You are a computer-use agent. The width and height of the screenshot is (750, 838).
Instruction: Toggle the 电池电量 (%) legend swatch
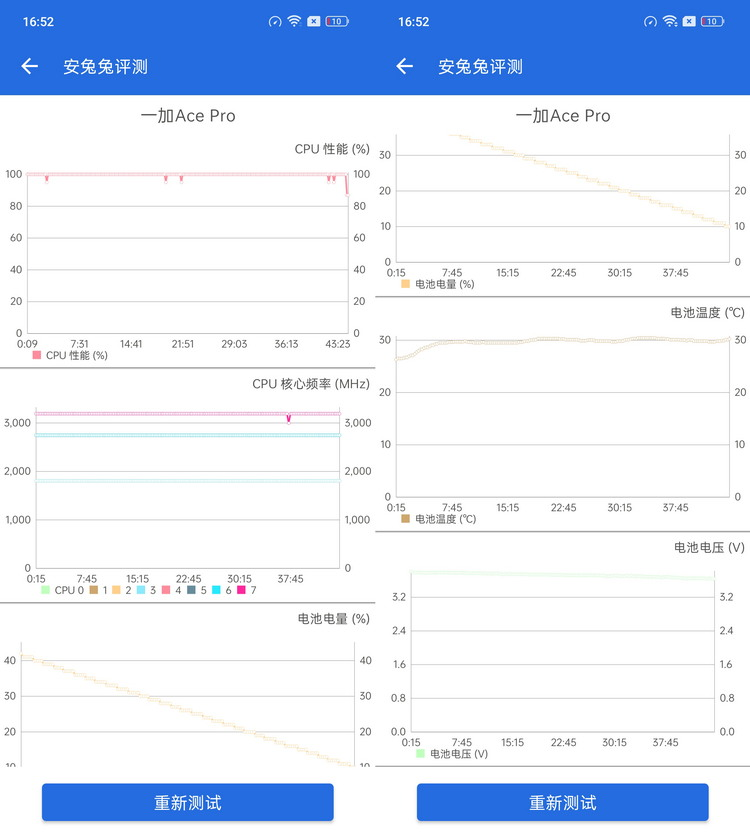coord(405,284)
